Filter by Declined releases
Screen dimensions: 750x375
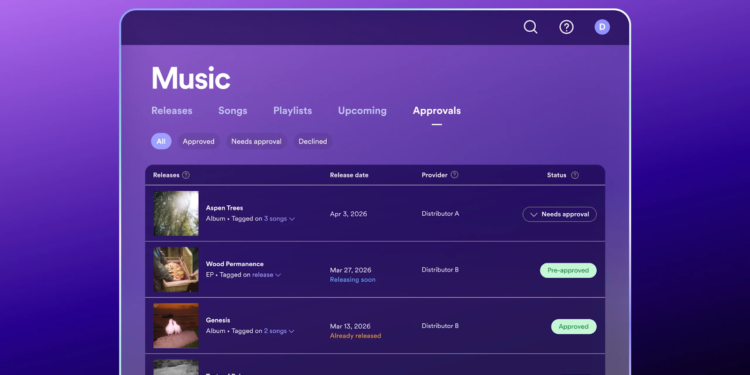click(x=313, y=141)
